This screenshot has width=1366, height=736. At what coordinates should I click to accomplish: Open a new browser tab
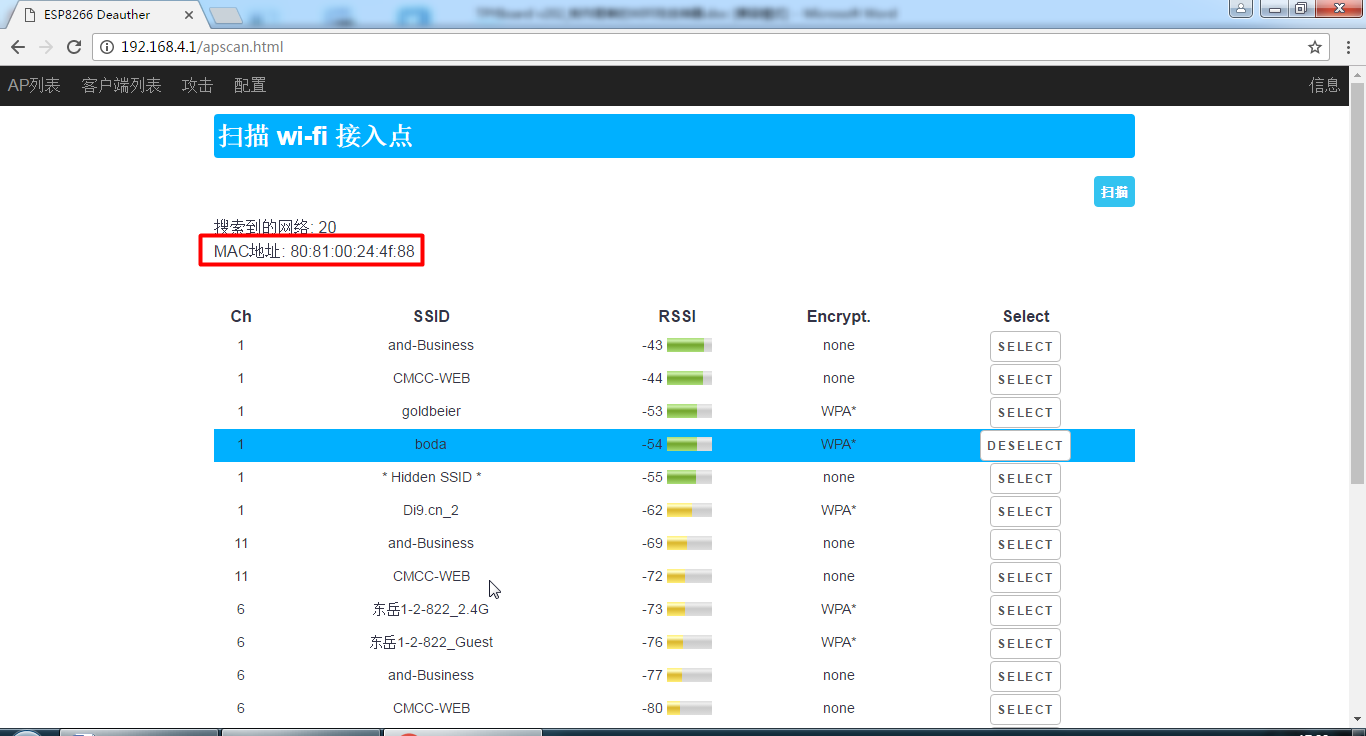point(226,15)
